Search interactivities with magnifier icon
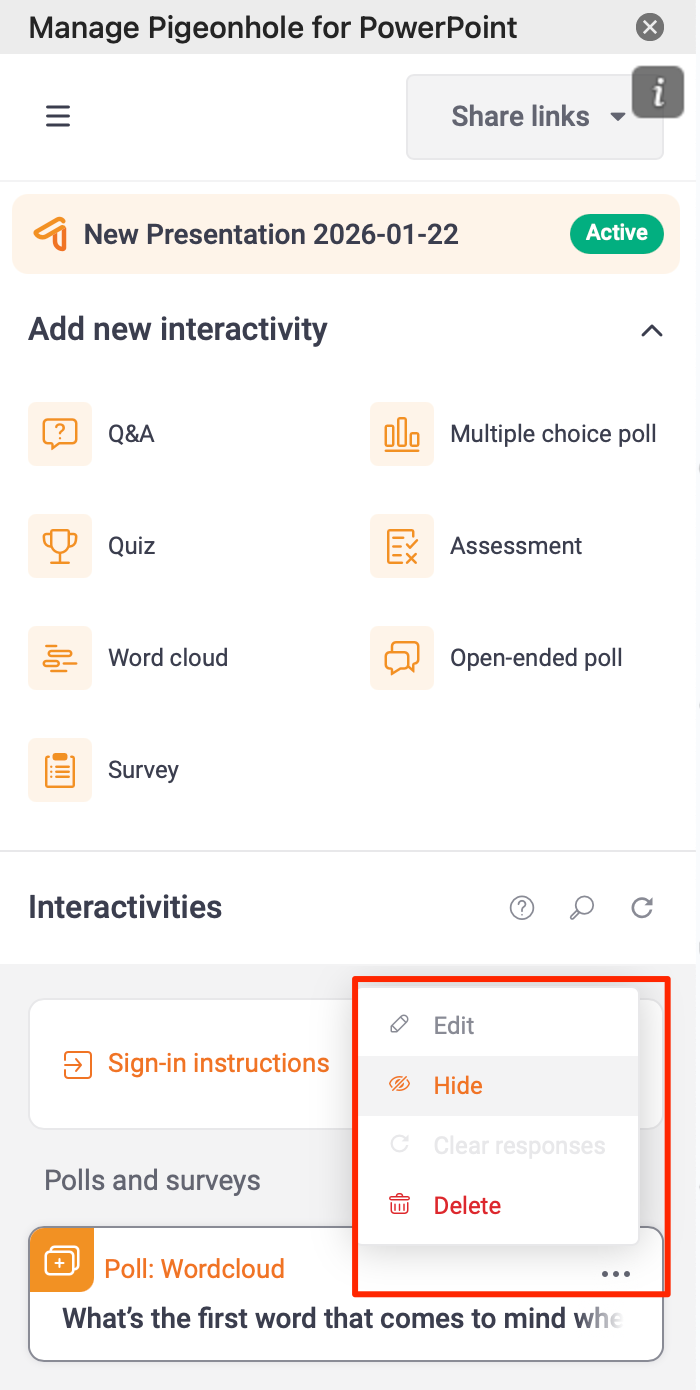 click(582, 908)
